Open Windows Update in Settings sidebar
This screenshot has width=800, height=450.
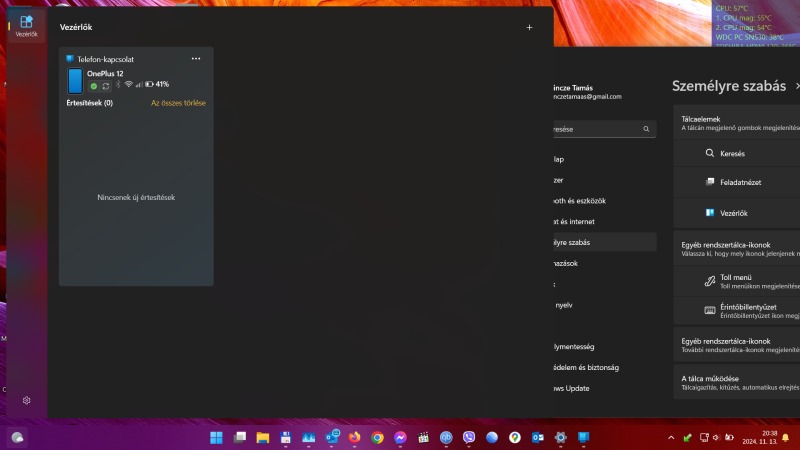click(x=605, y=388)
